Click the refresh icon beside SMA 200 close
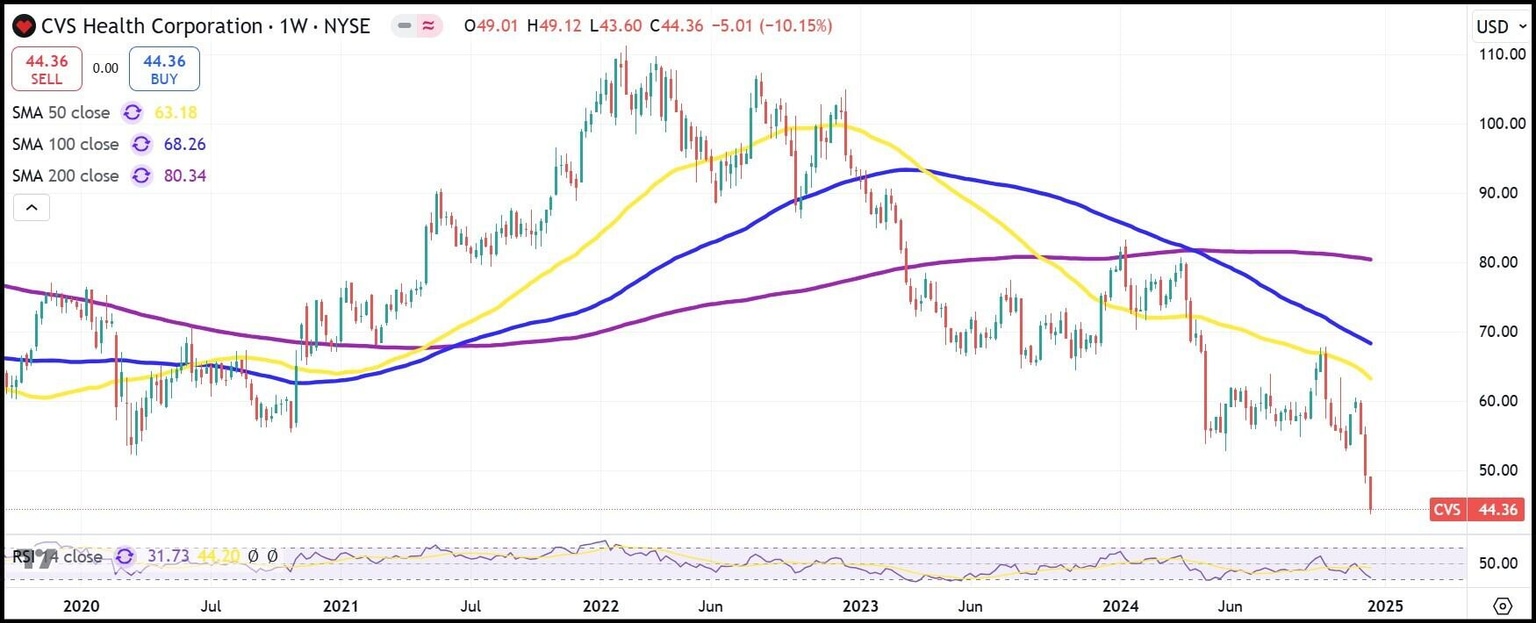The image size is (1536, 623). pyautogui.click(x=140, y=176)
